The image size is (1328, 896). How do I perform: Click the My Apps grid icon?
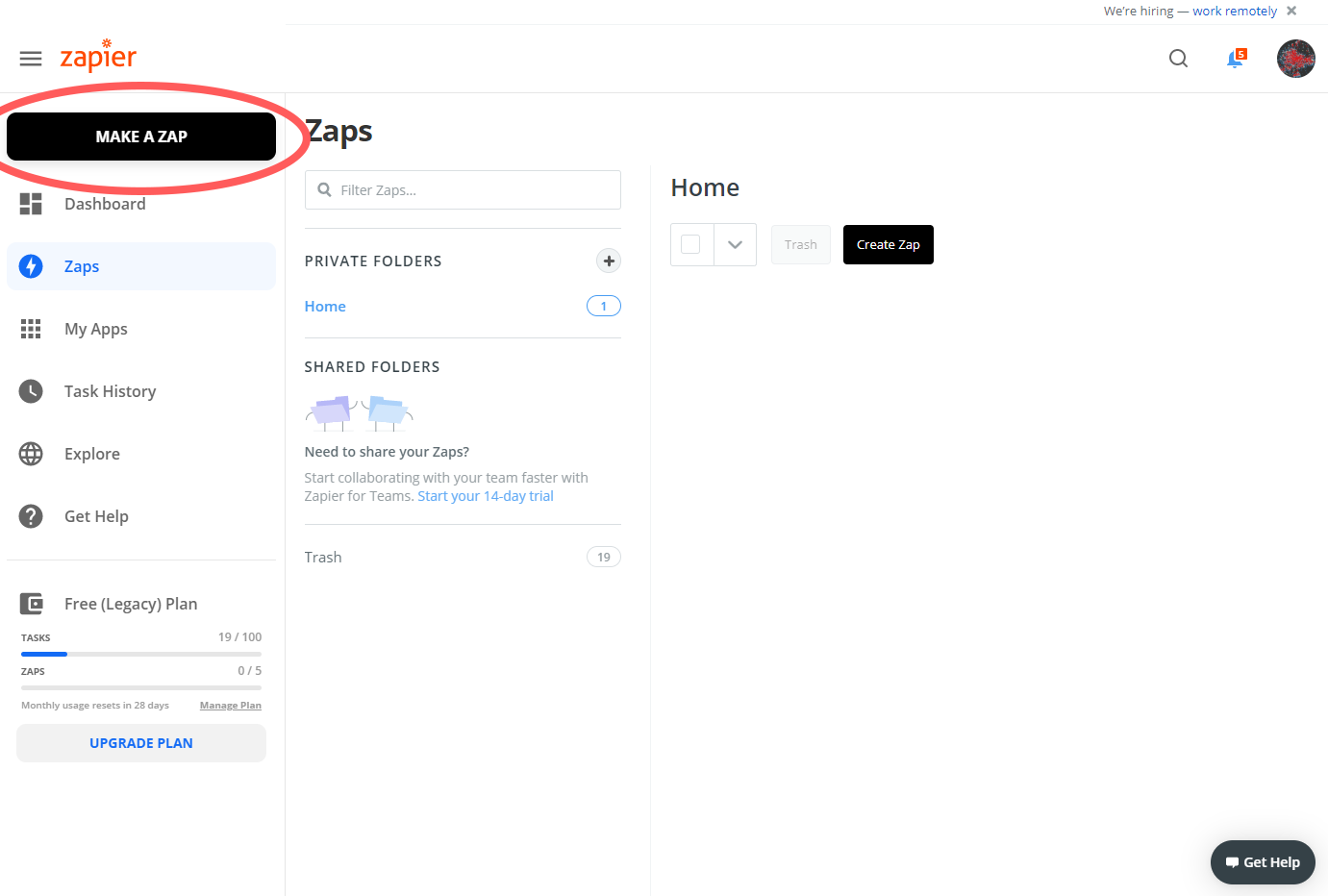[x=30, y=329]
